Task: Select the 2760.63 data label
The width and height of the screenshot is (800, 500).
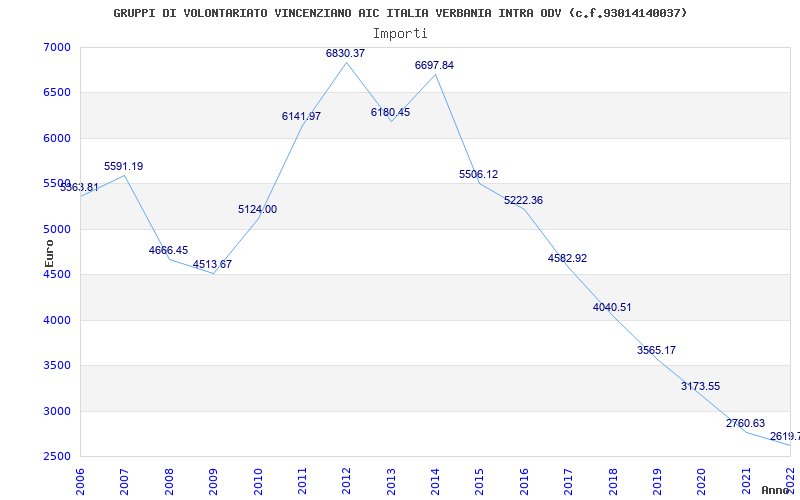Action: (745, 423)
